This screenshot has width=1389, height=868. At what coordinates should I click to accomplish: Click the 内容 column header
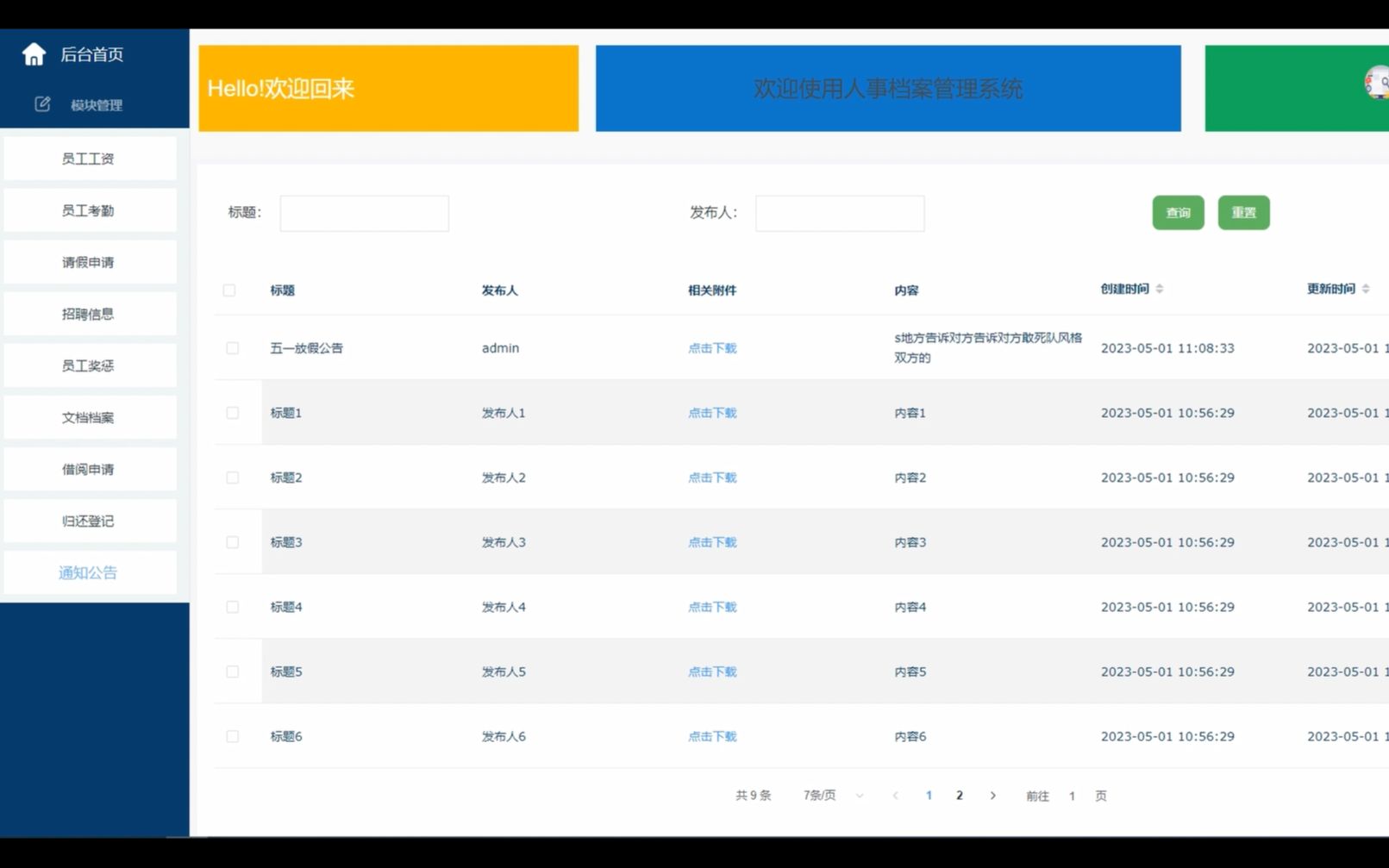click(x=906, y=290)
